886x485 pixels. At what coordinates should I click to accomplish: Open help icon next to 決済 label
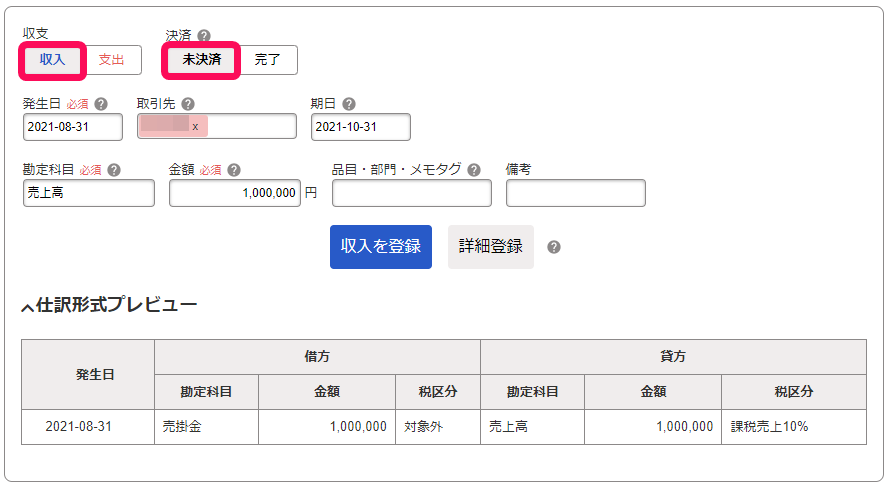pos(204,36)
